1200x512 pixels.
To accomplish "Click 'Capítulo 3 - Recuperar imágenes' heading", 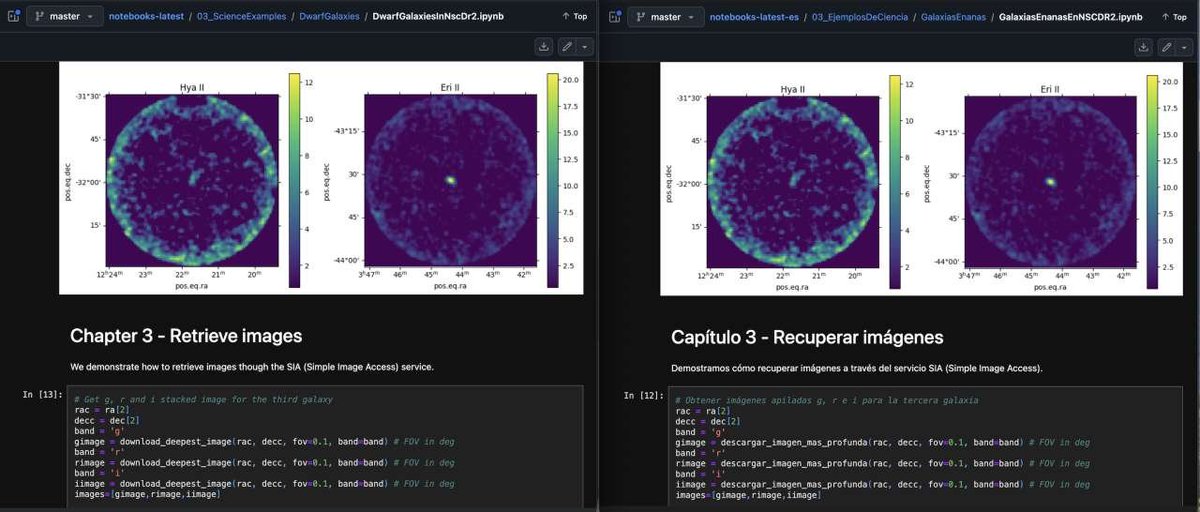I will click(x=807, y=338).
